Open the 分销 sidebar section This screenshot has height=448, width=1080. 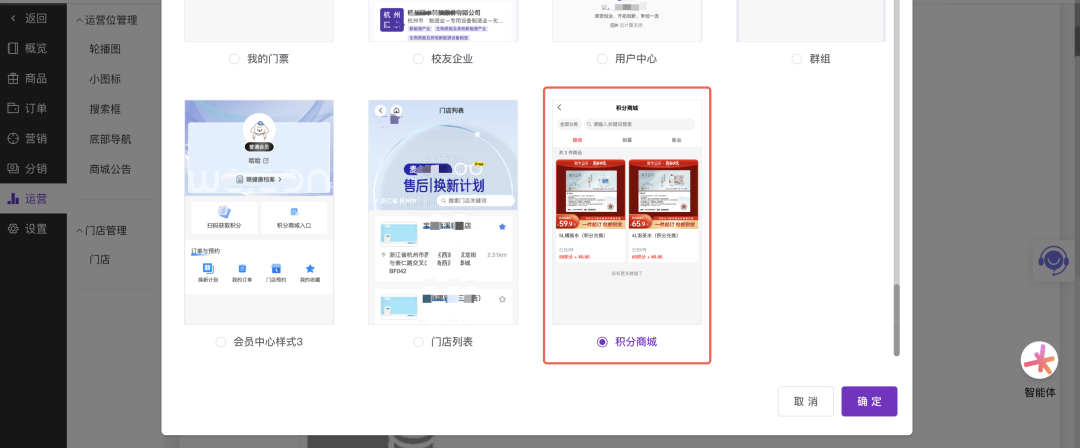coord(28,168)
